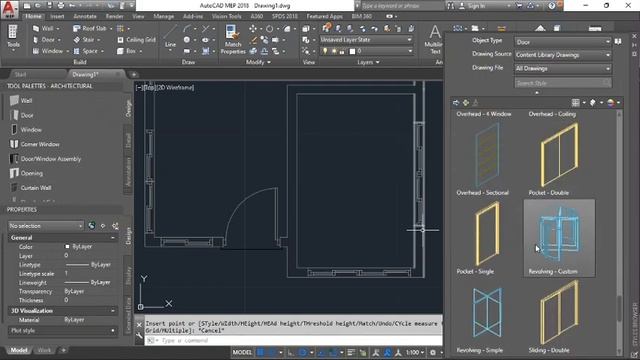640x360 pixels.
Task: Pick Curtain Wall in Tool Palettes
Action: click(x=31, y=188)
